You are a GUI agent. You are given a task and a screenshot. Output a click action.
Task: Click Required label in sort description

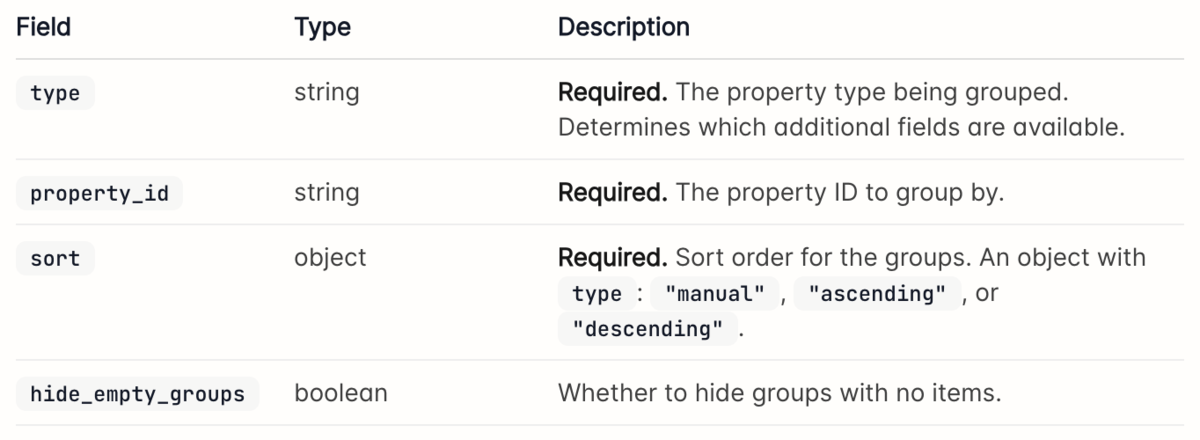pos(612,258)
